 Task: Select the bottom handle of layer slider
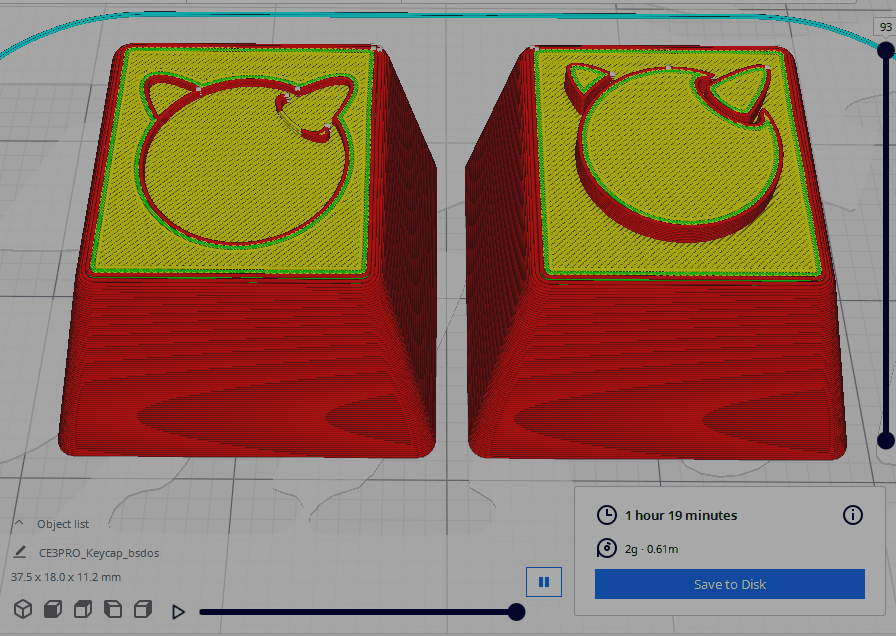click(x=886, y=441)
